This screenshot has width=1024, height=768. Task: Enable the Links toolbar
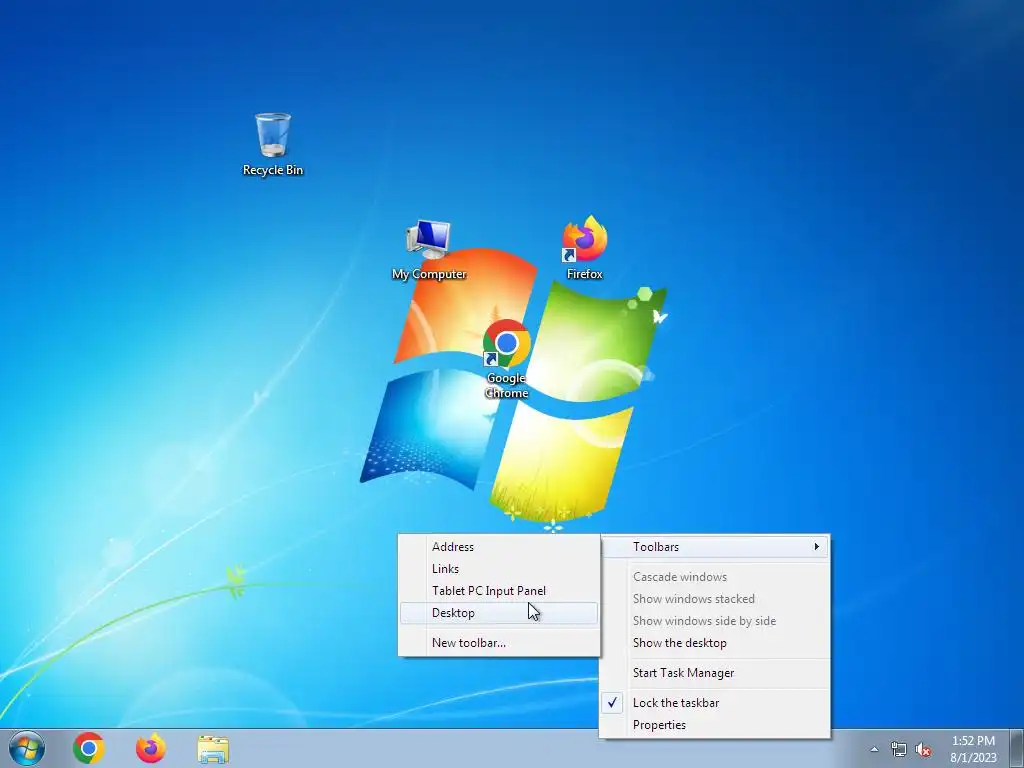(499, 569)
